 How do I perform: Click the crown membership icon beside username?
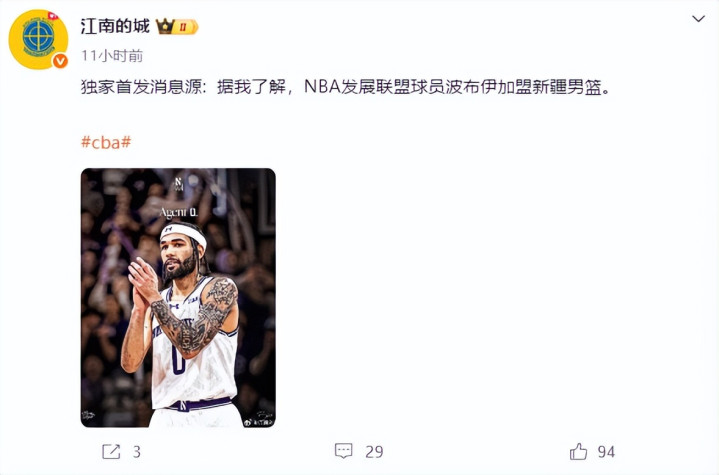pos(165,27)
